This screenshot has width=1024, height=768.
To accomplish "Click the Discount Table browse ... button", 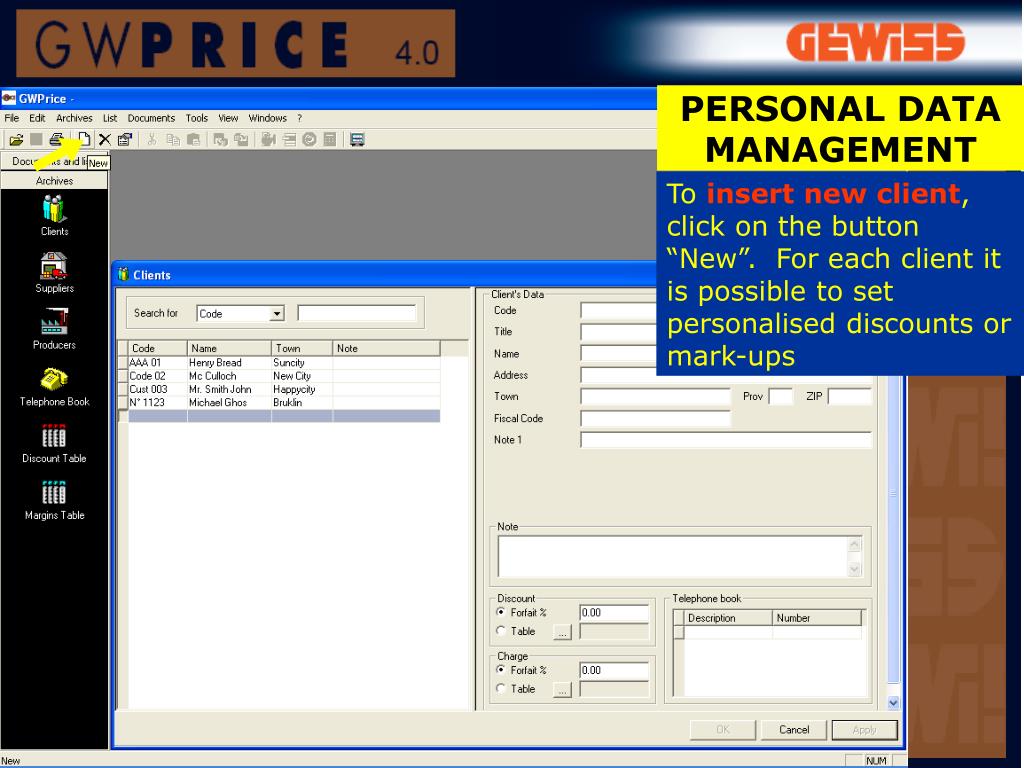I will pyautogui.click(x=562, y=632).
